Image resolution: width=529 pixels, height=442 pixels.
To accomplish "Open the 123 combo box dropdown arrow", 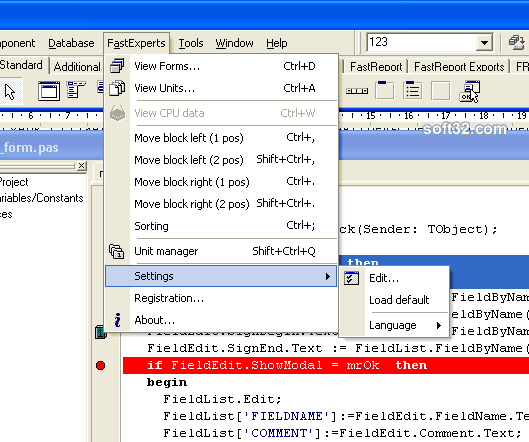I will [x=484, y=43].
